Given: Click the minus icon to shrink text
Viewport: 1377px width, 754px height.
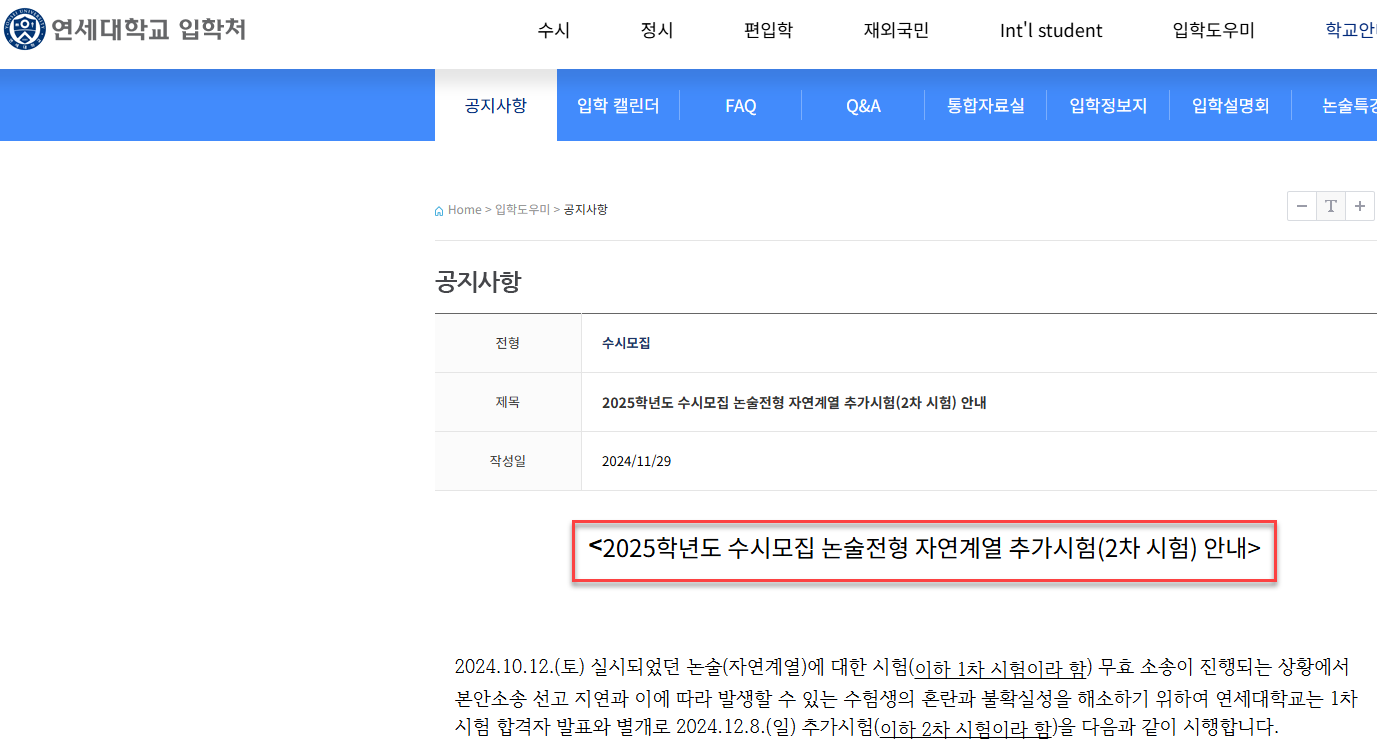Looking at the screenshot, I should (1301, 206).
